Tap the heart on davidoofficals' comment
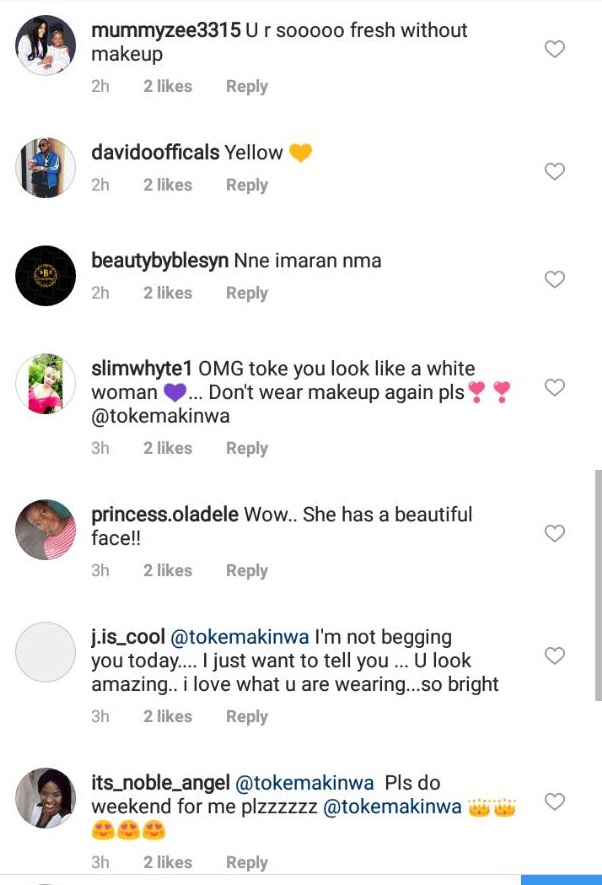This screenshot has height=885, width=602. click(554, 172)
